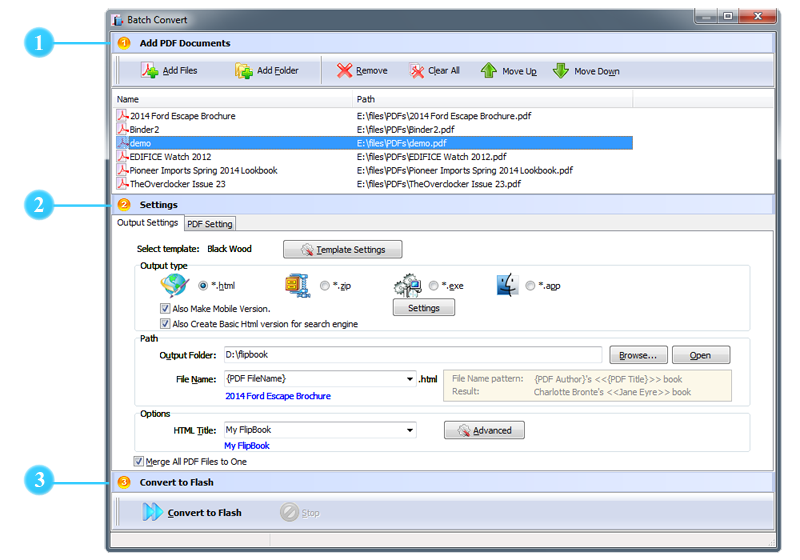
Task: Toggle Merge All PDF Files to One
Action: click(x=139, y=462)
